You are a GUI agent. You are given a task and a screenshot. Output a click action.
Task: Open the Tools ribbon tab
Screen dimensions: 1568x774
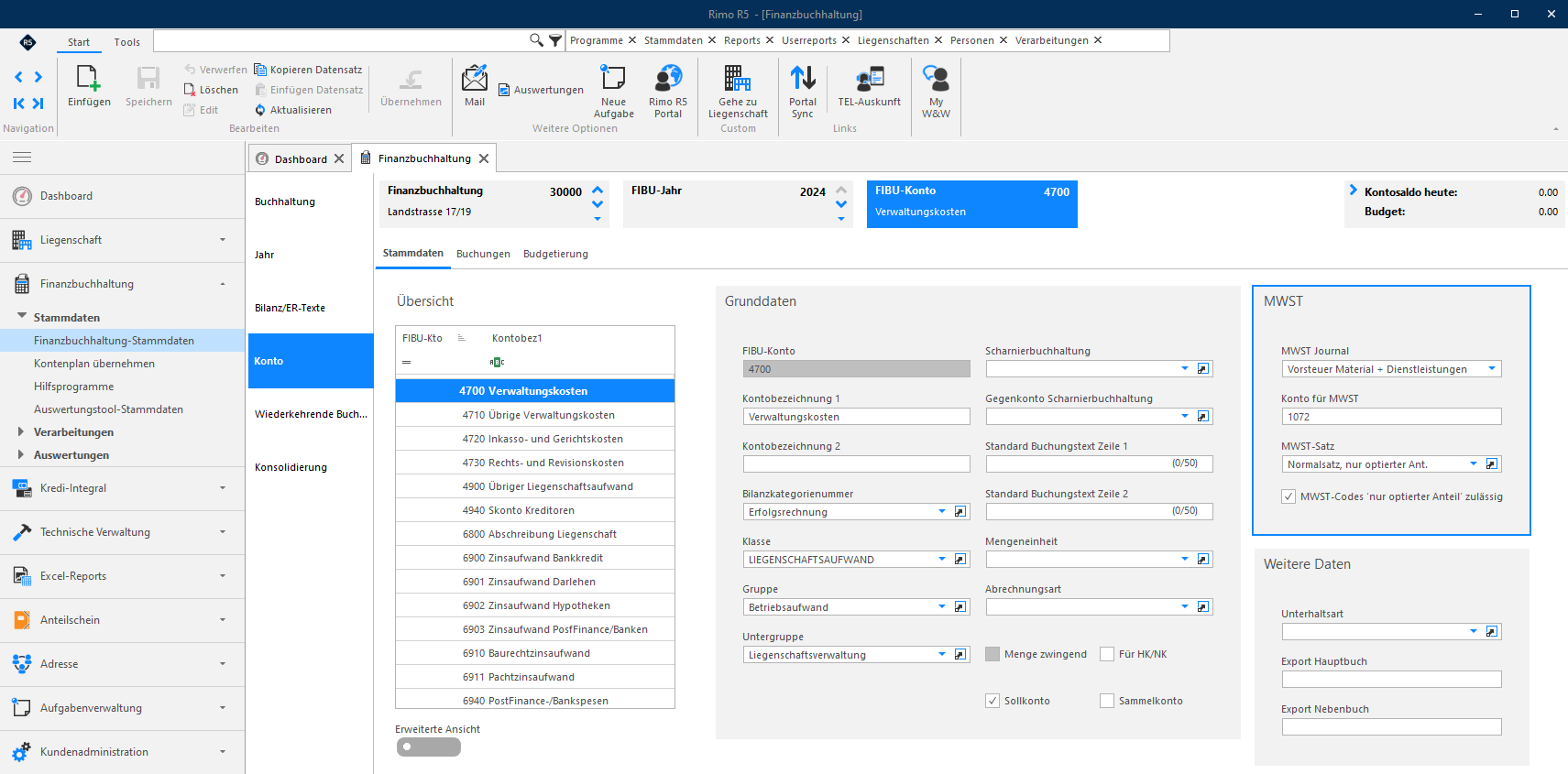(126, 42)
